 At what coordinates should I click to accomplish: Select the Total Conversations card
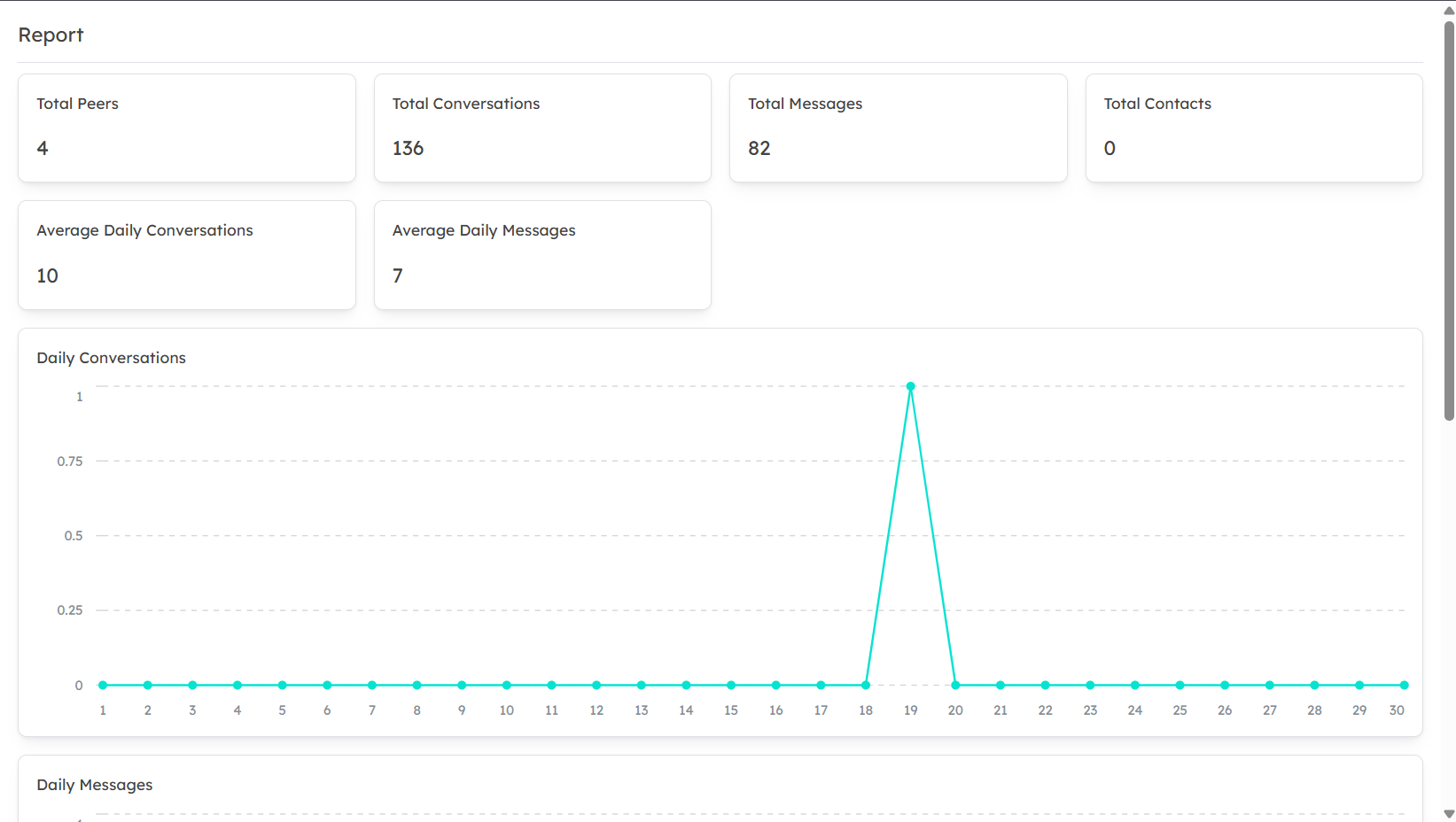click(542, 128)
